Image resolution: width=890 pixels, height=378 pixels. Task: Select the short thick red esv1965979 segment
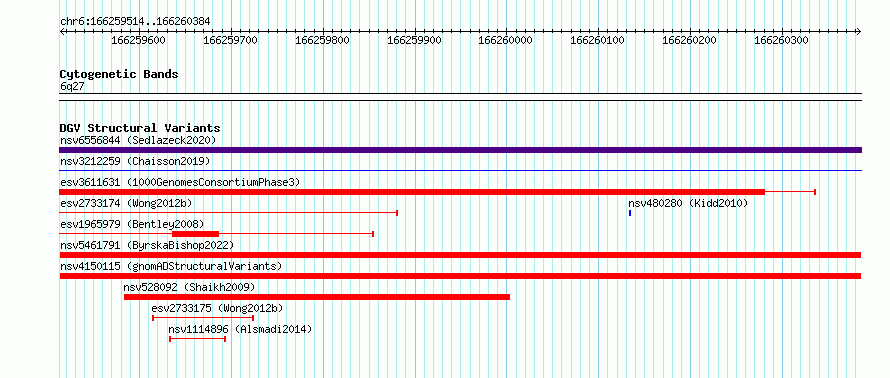[x=195, y=234]
